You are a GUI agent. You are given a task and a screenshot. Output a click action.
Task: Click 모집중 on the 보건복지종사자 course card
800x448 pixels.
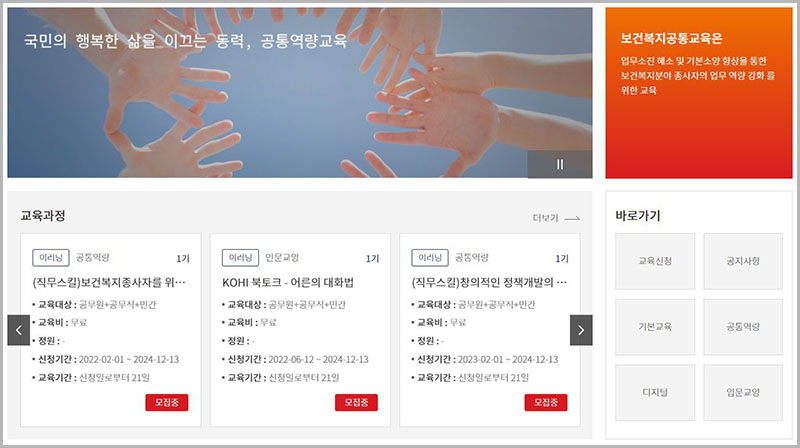166,402
